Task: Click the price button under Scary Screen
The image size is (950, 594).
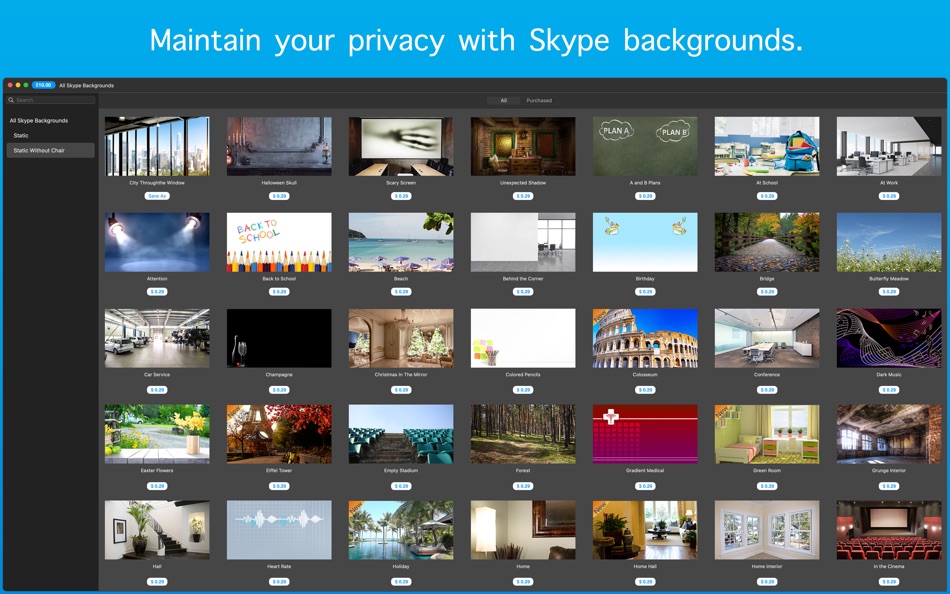Action: 401,196
